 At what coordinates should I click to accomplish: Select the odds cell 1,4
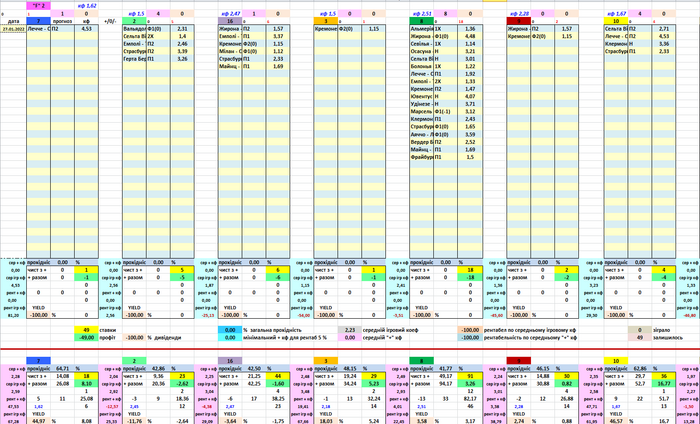click(x=182, y=36)
